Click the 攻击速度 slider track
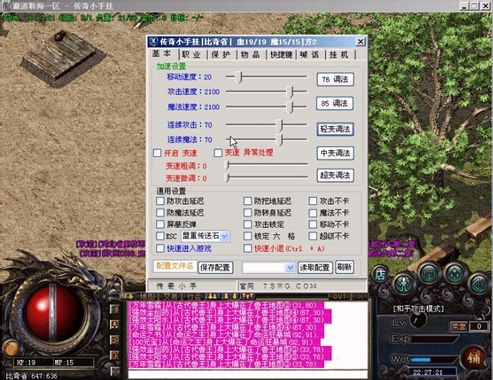493x380 pixels. point(266,91)
